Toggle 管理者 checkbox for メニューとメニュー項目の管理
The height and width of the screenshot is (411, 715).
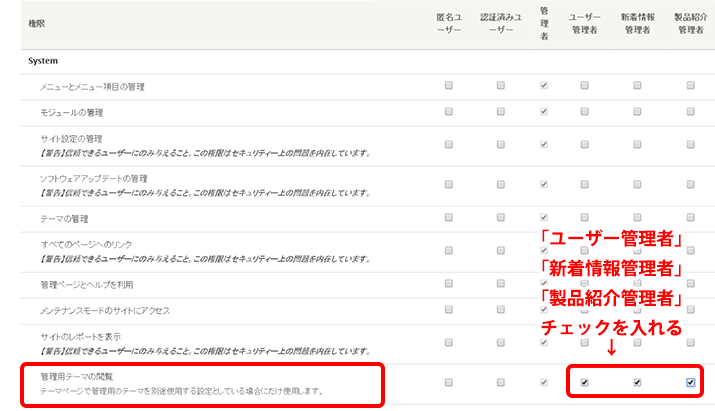click(x=544, y=85)
